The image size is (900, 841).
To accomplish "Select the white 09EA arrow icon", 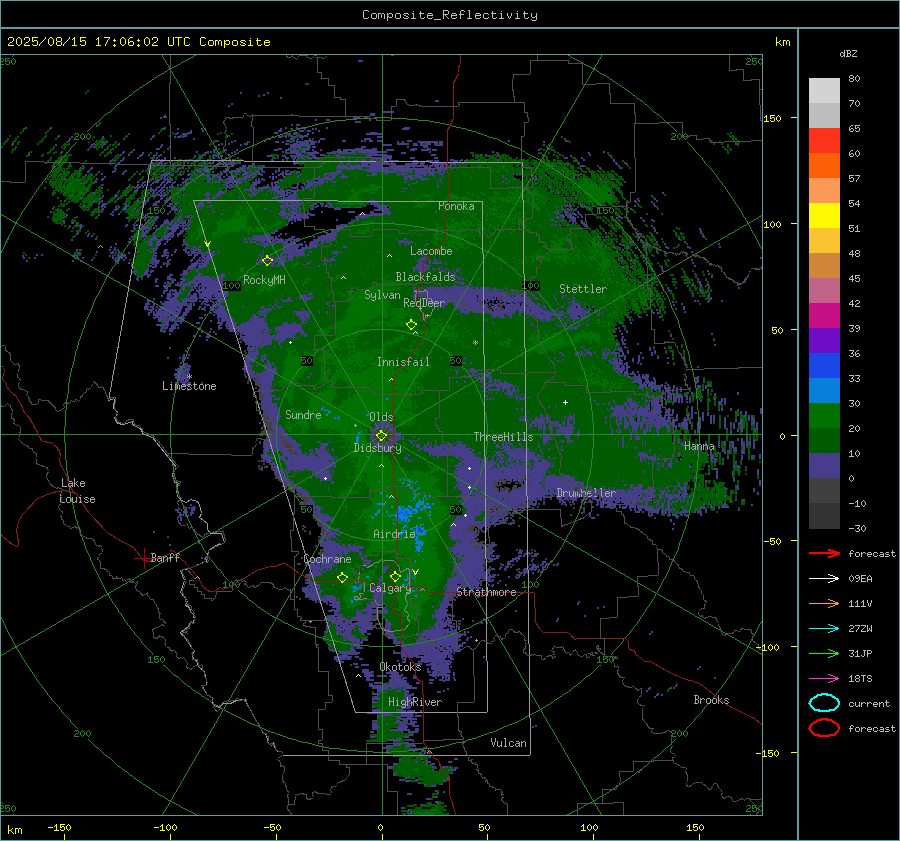I will tap(824, 579).
